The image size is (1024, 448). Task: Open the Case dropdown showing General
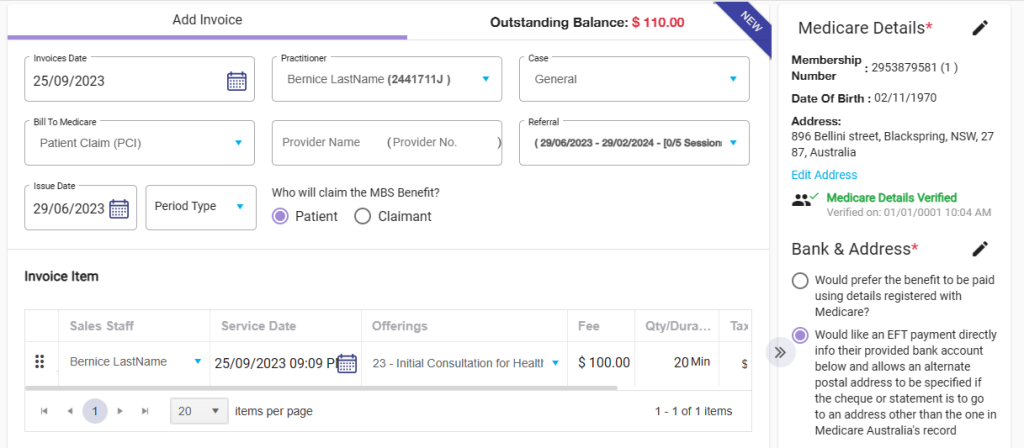point(733,79)
